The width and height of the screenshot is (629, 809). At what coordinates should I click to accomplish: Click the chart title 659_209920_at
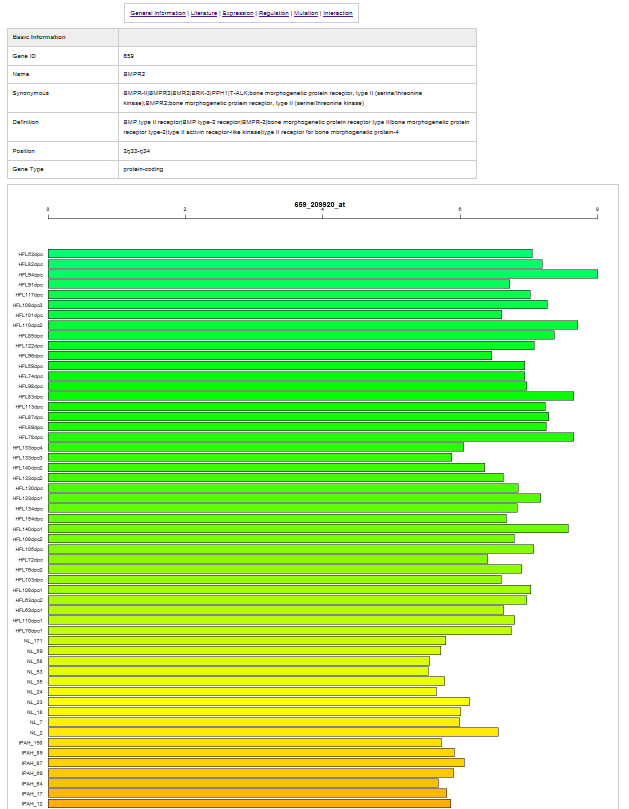(320, 204)
